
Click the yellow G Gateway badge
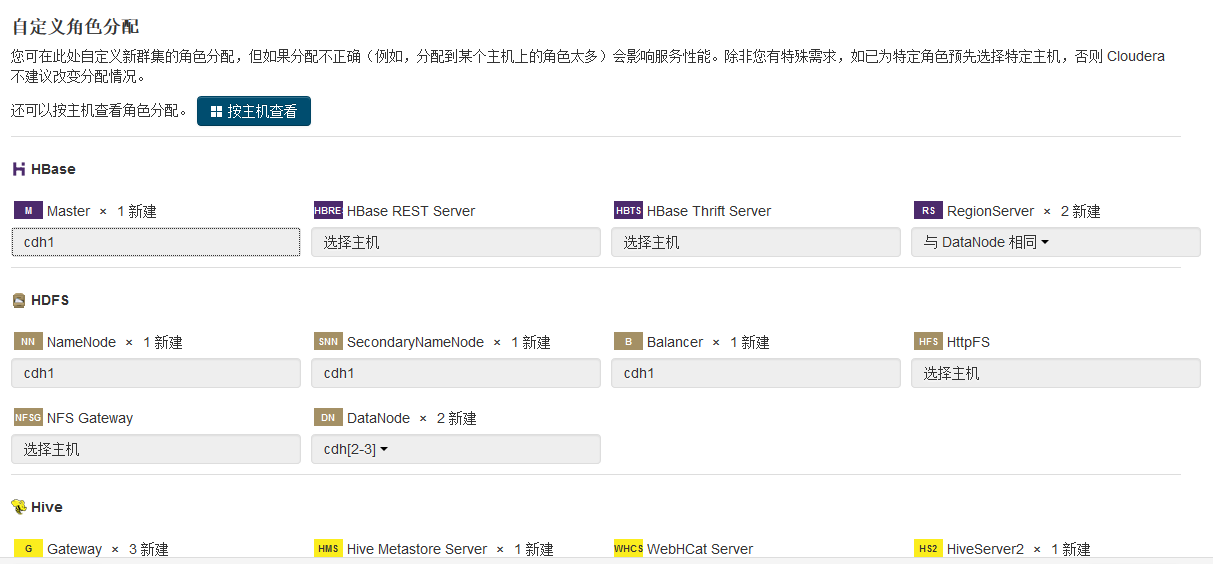[x=28, y=548]
